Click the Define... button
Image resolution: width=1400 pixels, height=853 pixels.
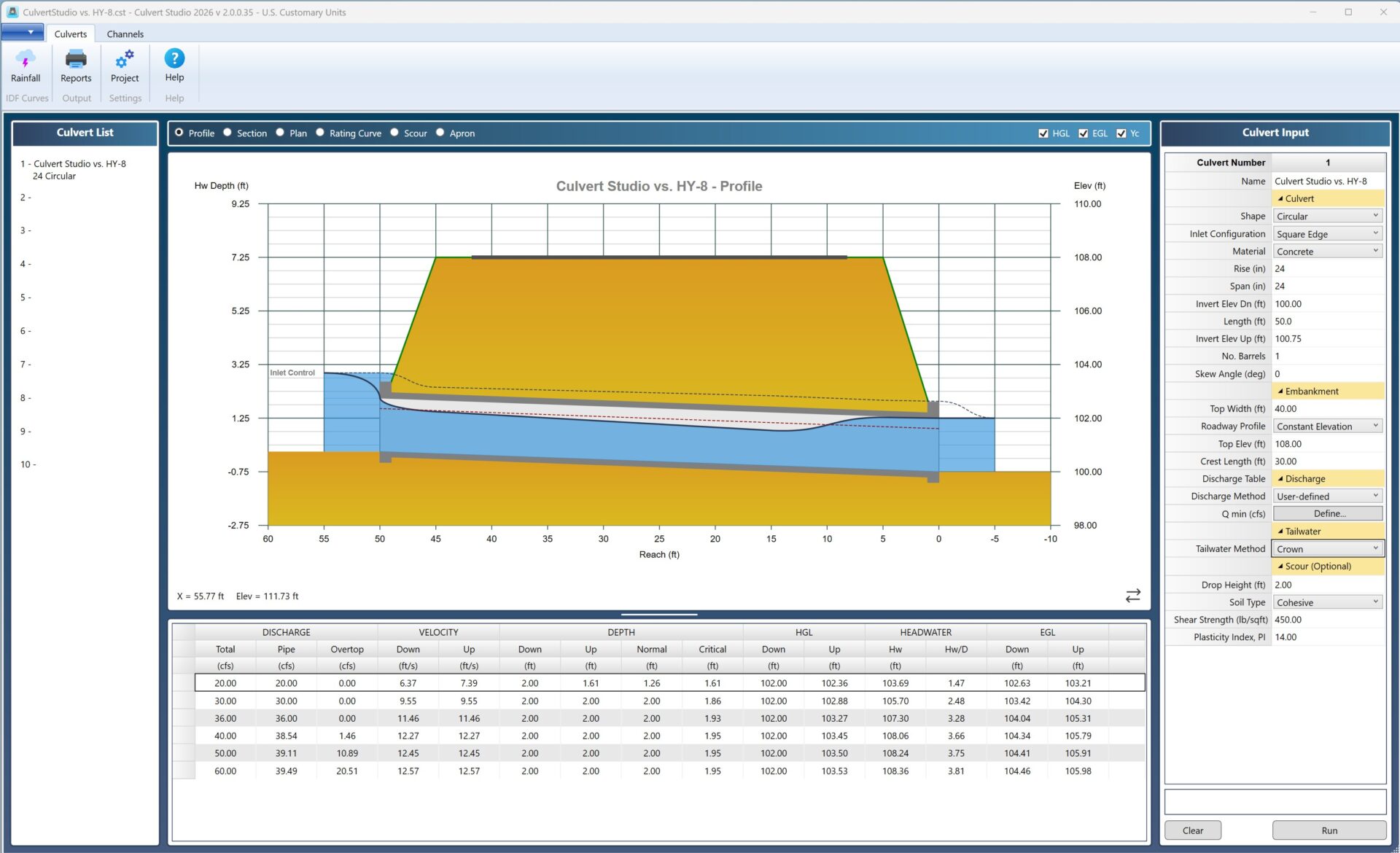(x=1328, y=513)
